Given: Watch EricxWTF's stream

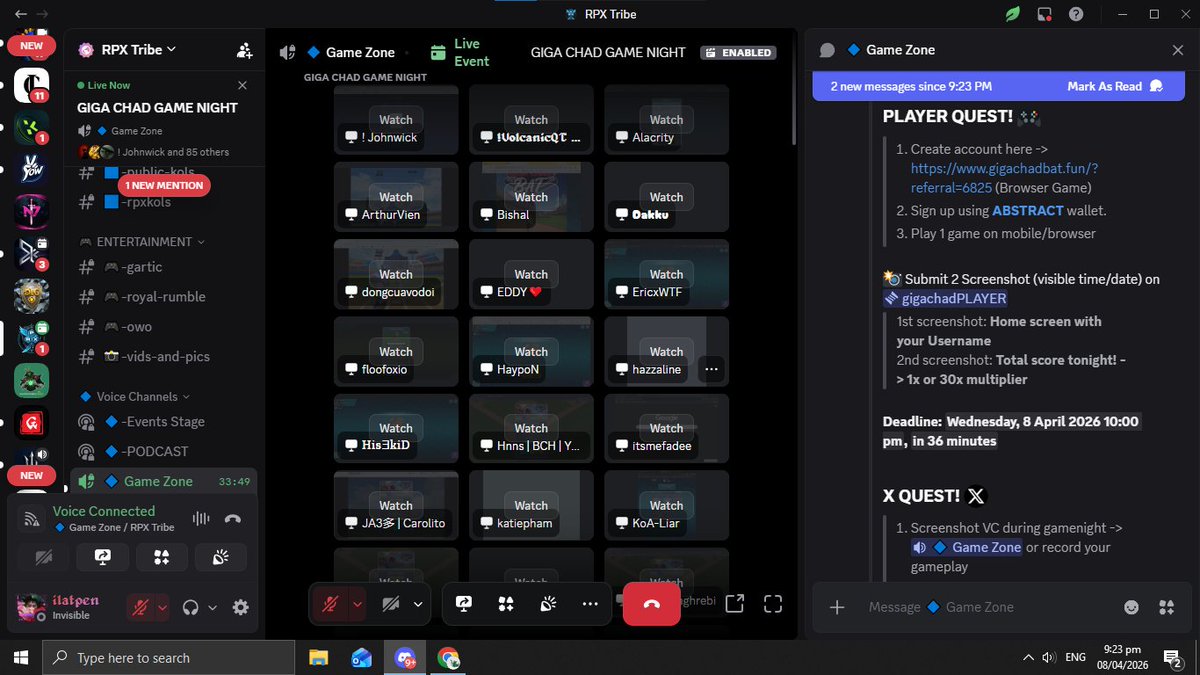Looking at the screenshot, I should click(x=666, y=274).
